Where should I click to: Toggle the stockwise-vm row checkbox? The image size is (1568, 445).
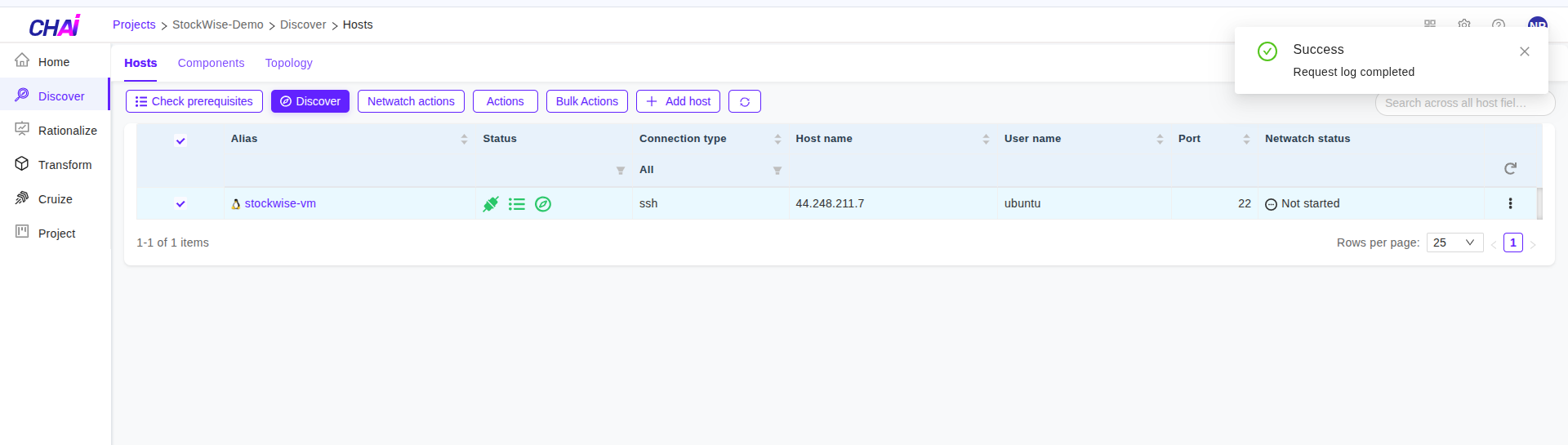[x=180, y=203]
